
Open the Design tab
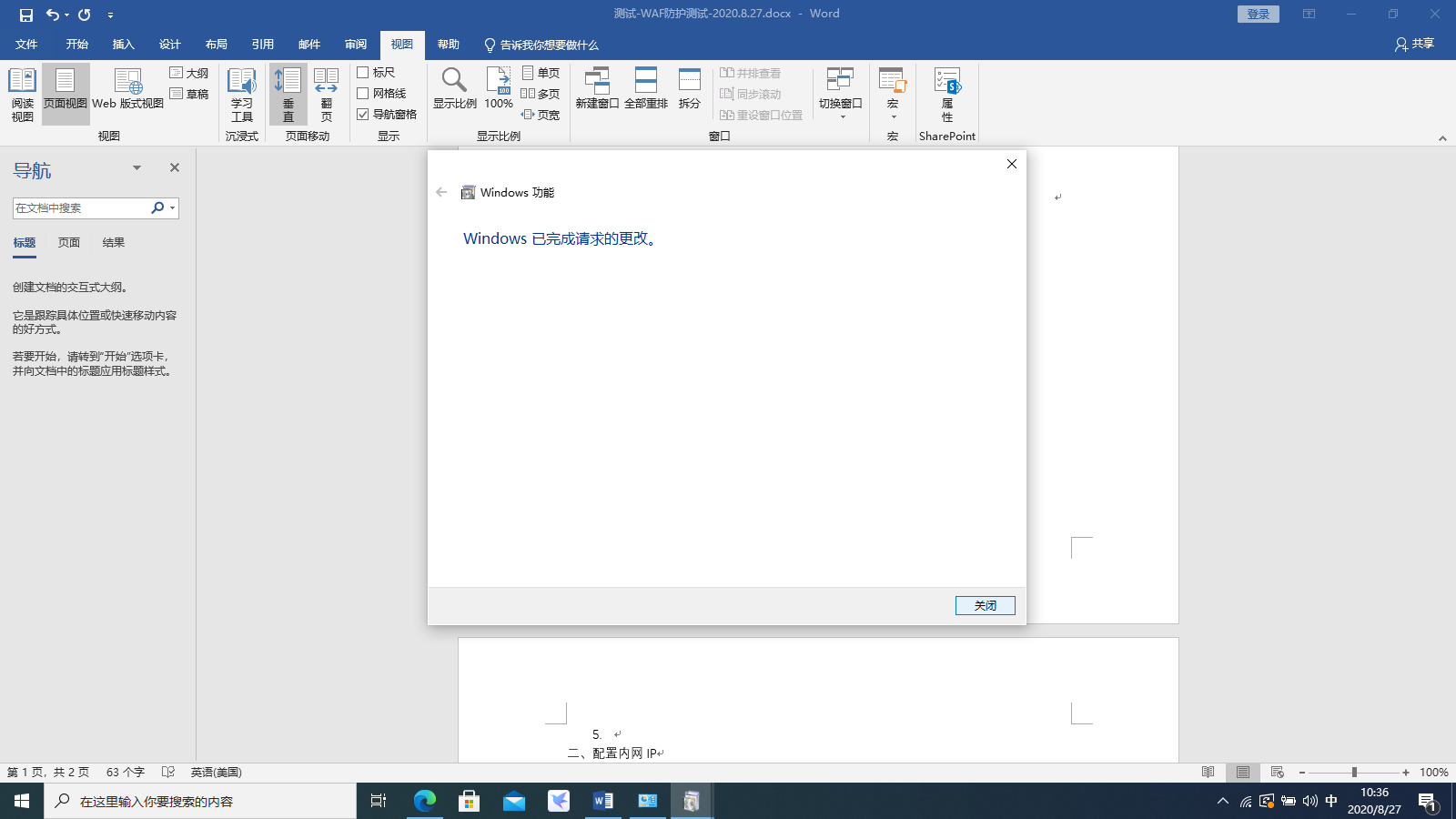[x=169, y=45]
